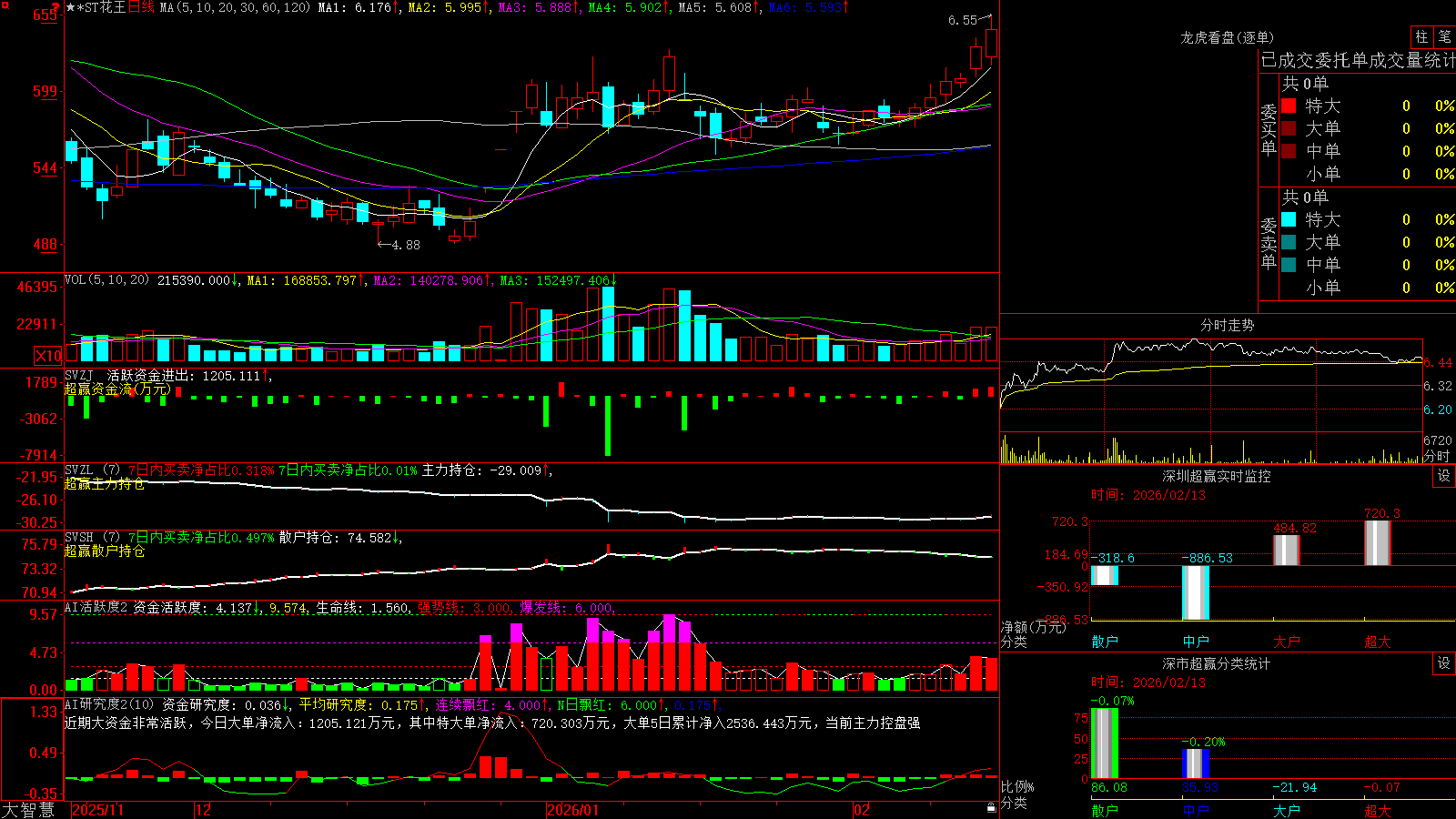Select 超大 bar 720.3 in real-time monitor
Screen dimensions: 1456x819
pyautogui.click(x=1378, y=543)
